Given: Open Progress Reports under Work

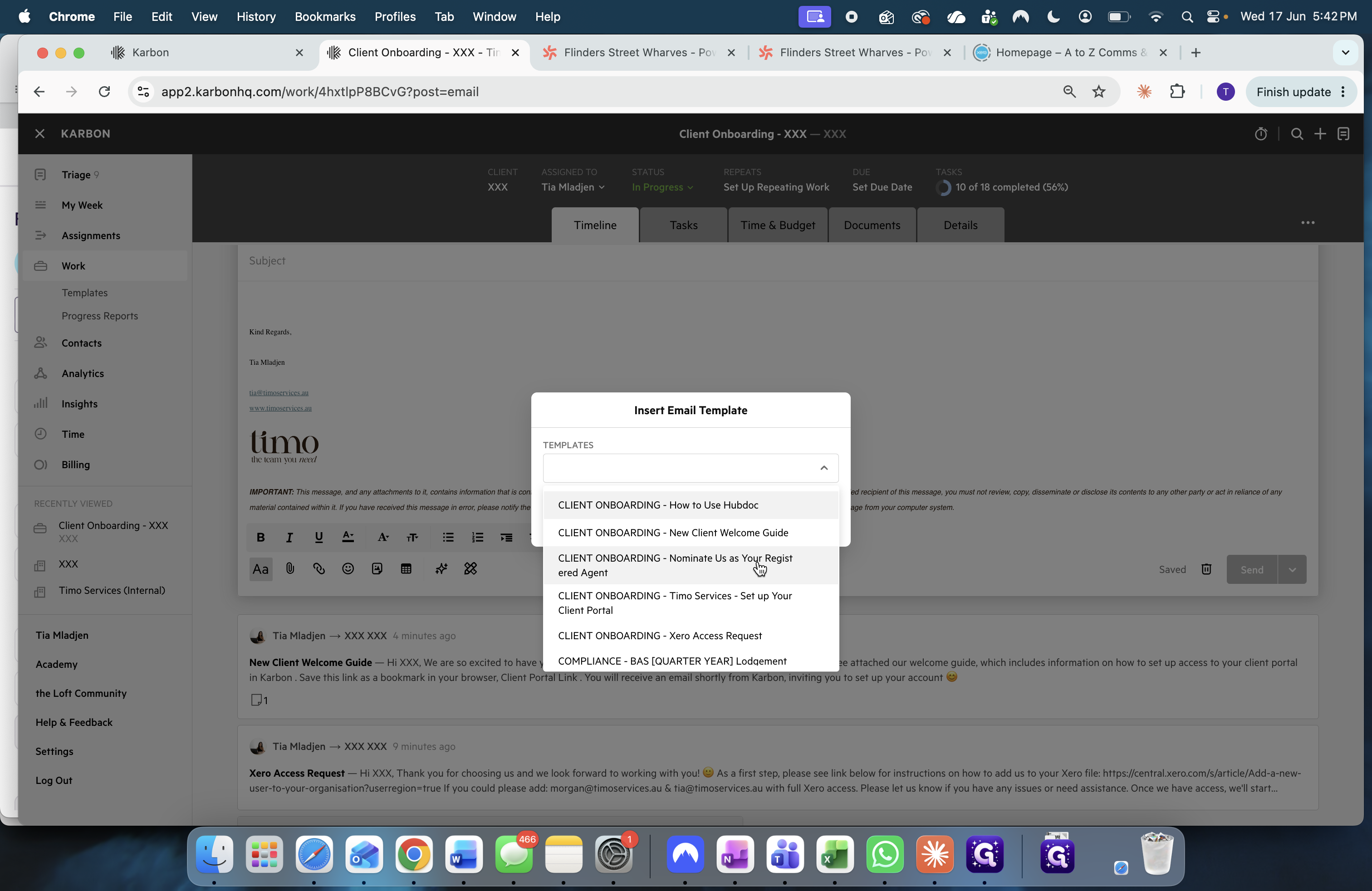Looking at the screenshot, I should pyautogui.click(x=100, y=316).
